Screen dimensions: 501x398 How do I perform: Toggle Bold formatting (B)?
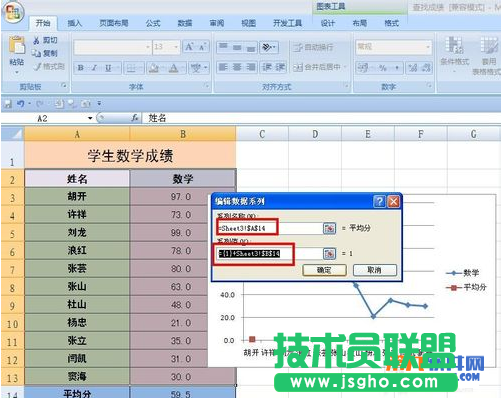(x=80, y=68)
